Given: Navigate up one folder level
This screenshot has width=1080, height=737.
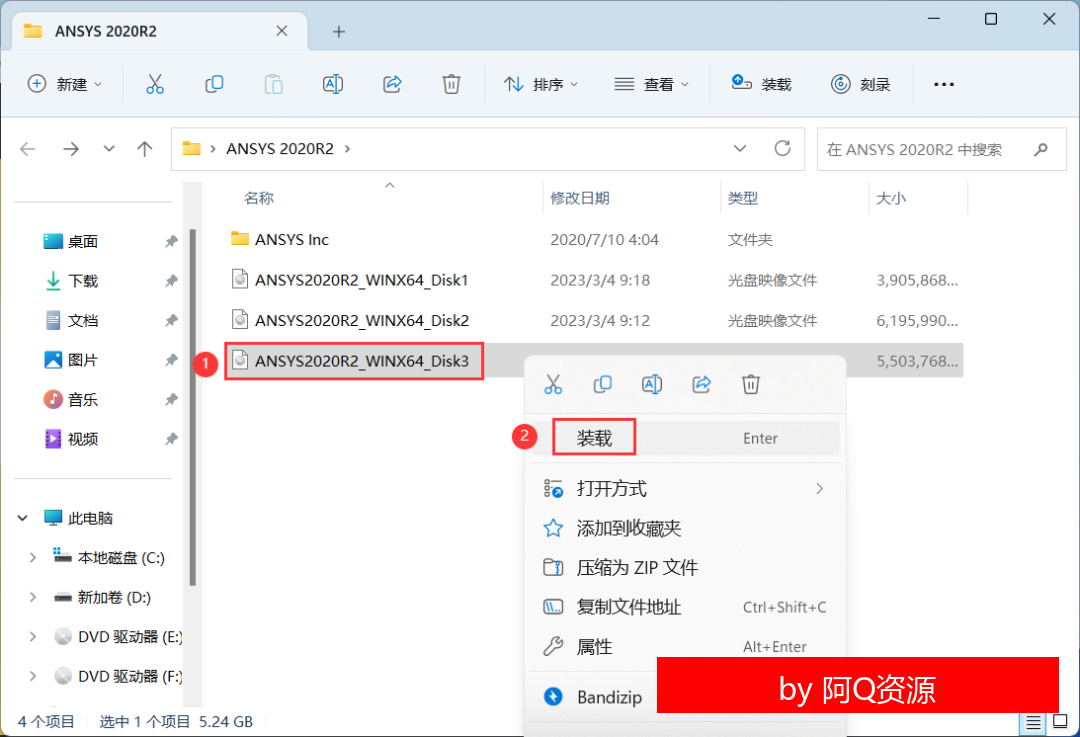Looking at the screenshot, I should pyautogui.click(x=145, y=149).
